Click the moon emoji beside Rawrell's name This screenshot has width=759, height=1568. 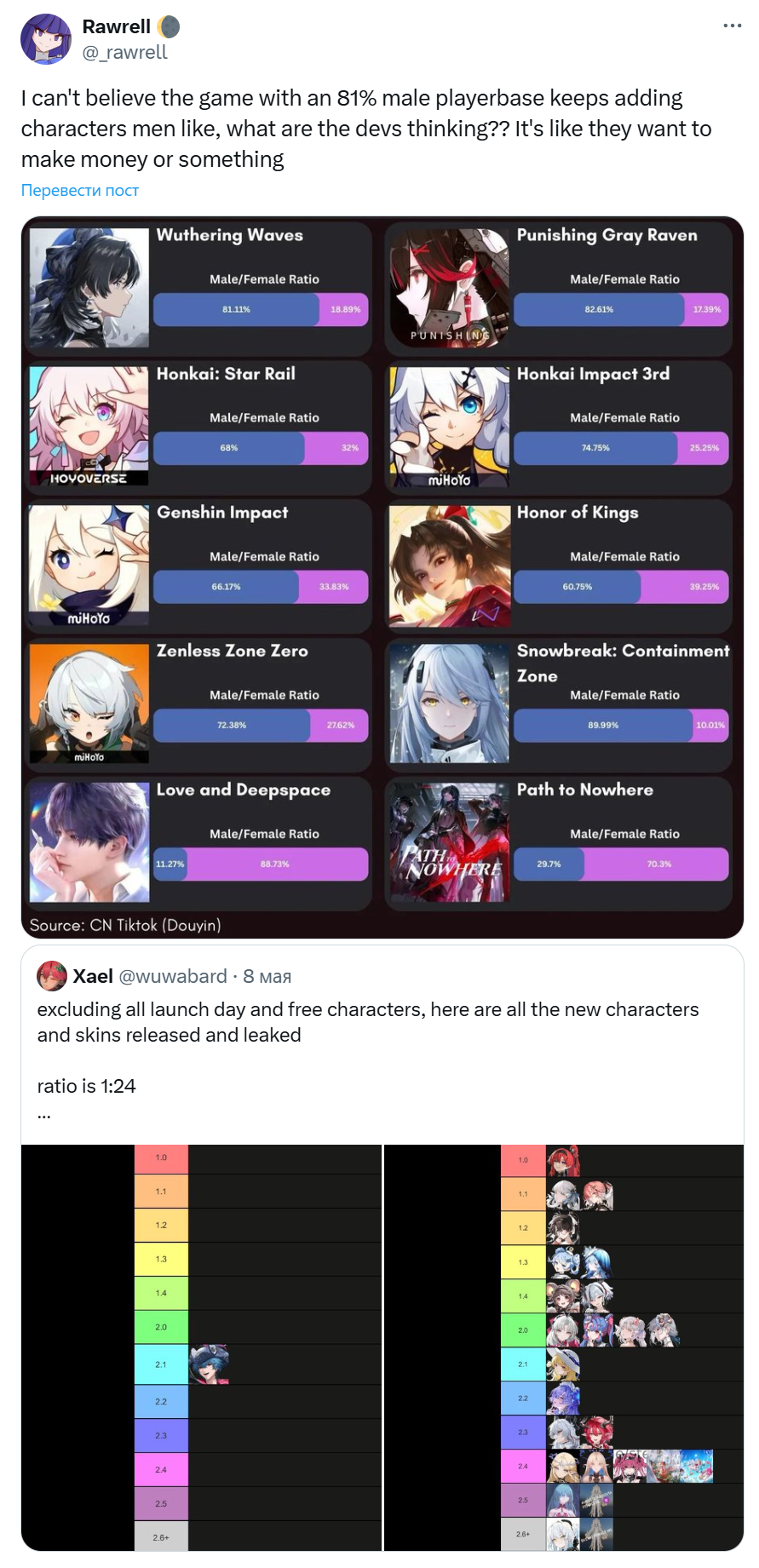click(x=169, y=27)
